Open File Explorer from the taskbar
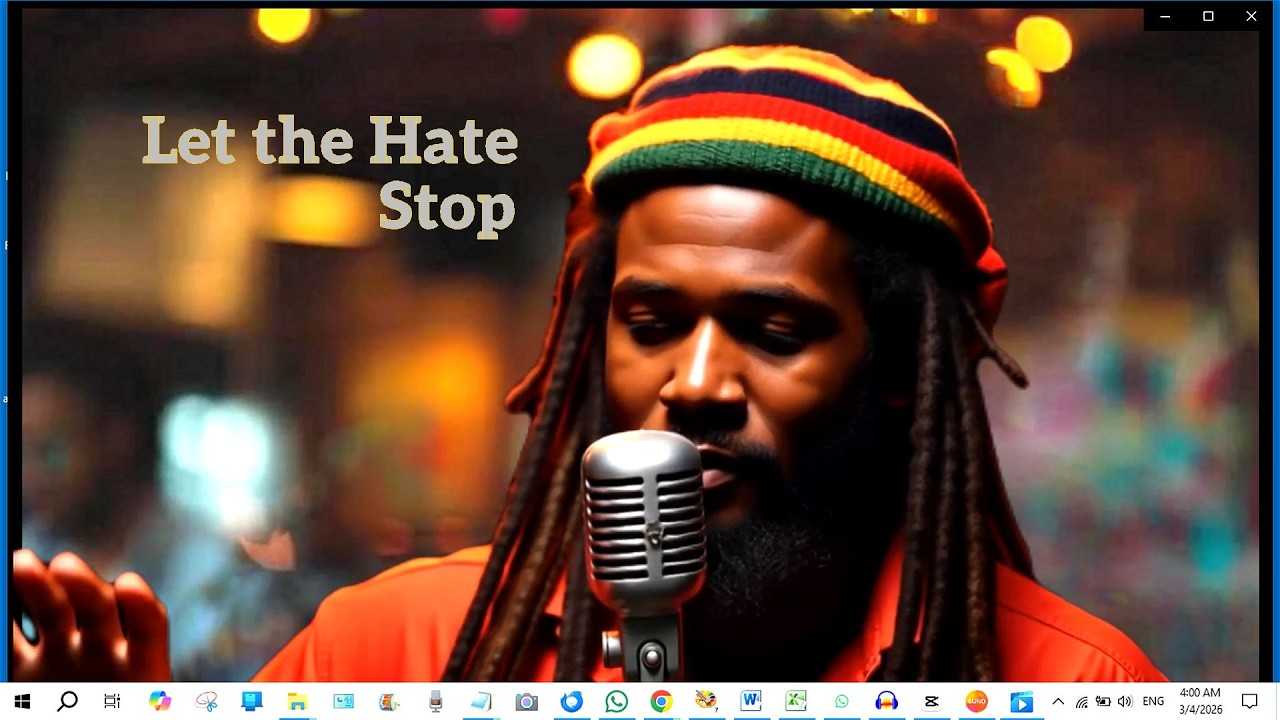 click(x=297, y=701)
